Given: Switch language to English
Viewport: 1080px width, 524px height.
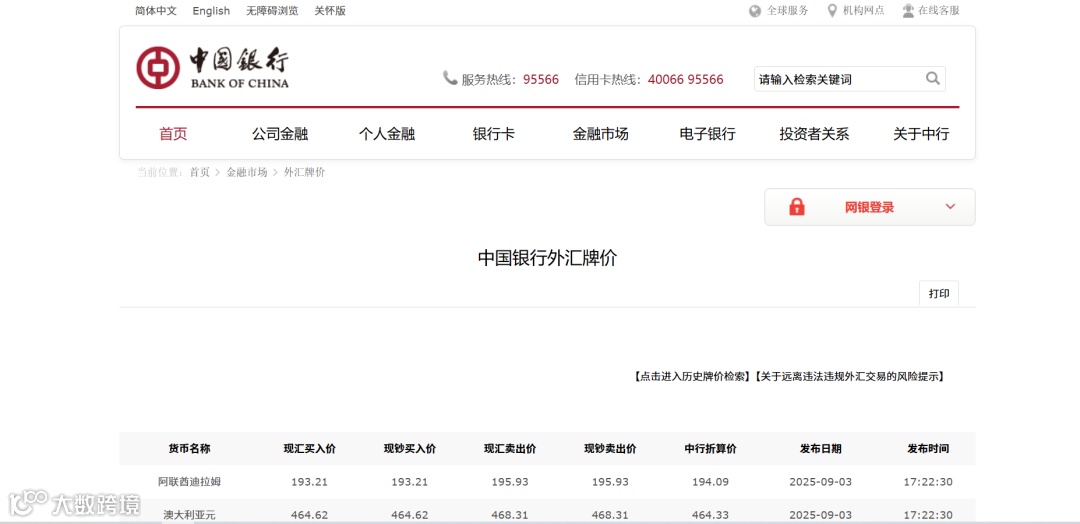Looking at the screenshot, I should point(211,11).
